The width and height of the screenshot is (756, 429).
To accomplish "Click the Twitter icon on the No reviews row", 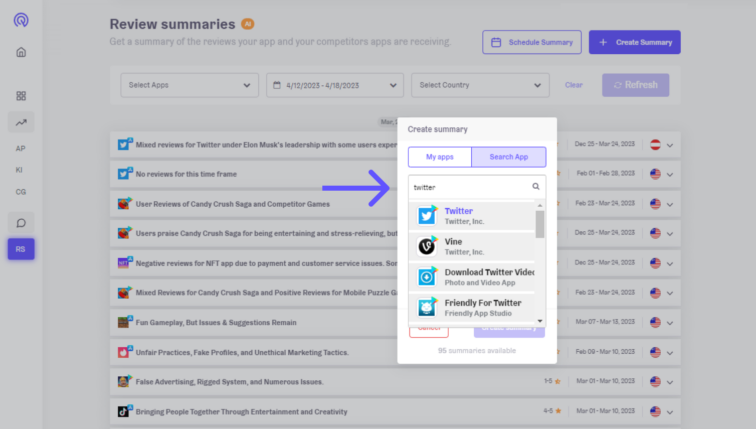I will click(x=125, y=174).
